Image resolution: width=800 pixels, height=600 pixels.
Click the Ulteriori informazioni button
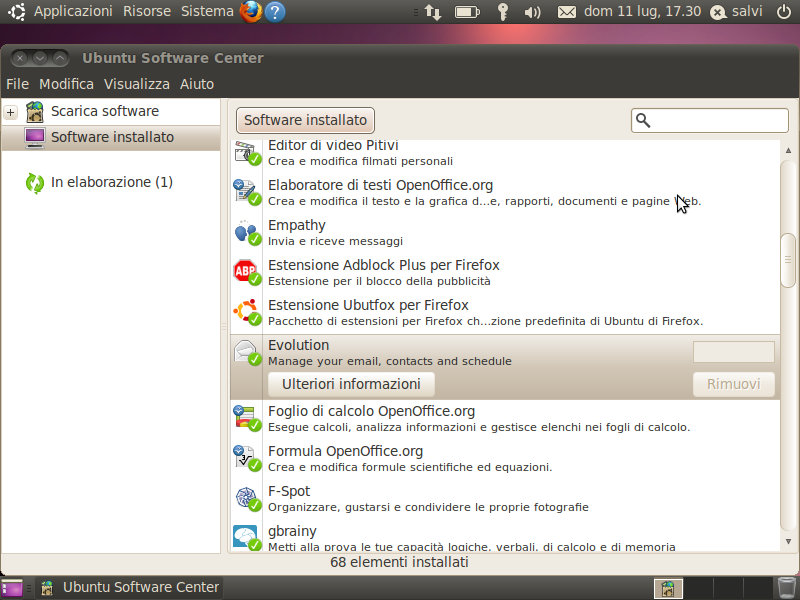pyautogui.click(x=352, y=384)
